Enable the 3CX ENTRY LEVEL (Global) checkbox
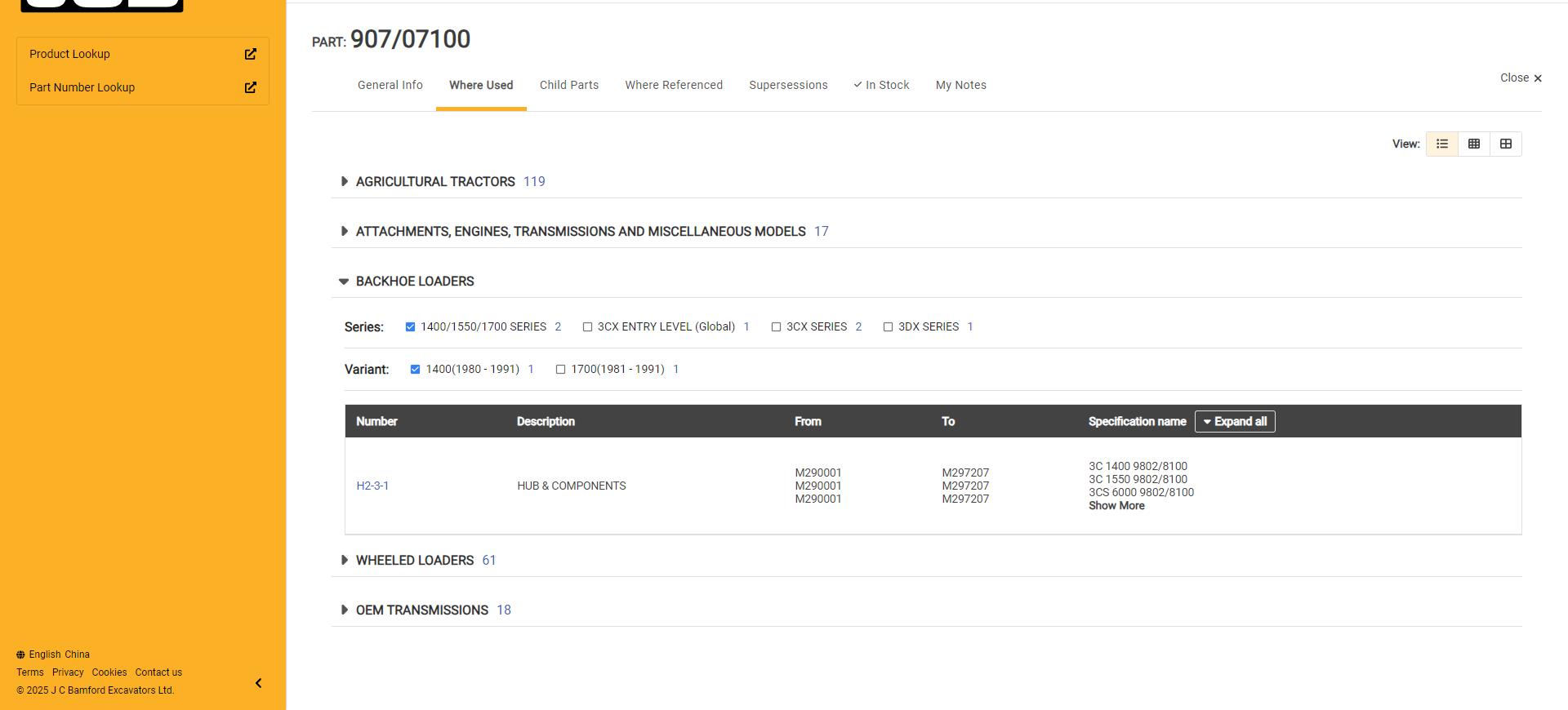The image size is (1568, 710). [587, 327]
